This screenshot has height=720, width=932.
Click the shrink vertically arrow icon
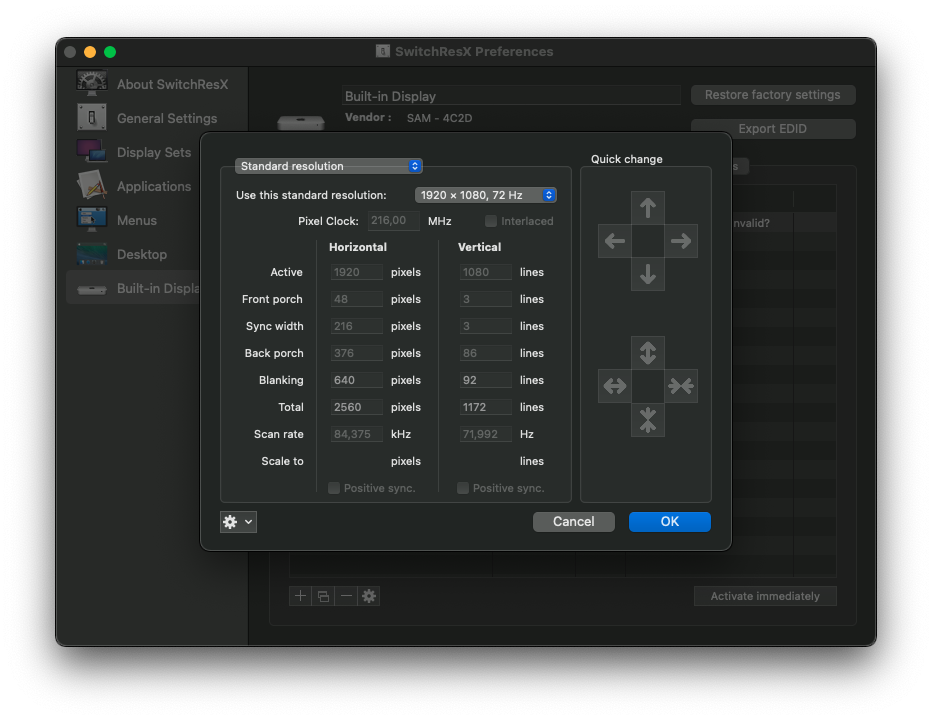[x=647, y=419]
